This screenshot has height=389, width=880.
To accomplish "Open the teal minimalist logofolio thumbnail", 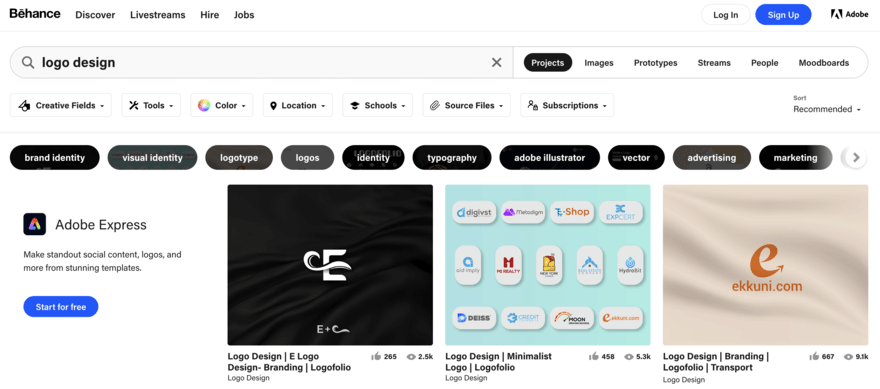I will point(548,265).
